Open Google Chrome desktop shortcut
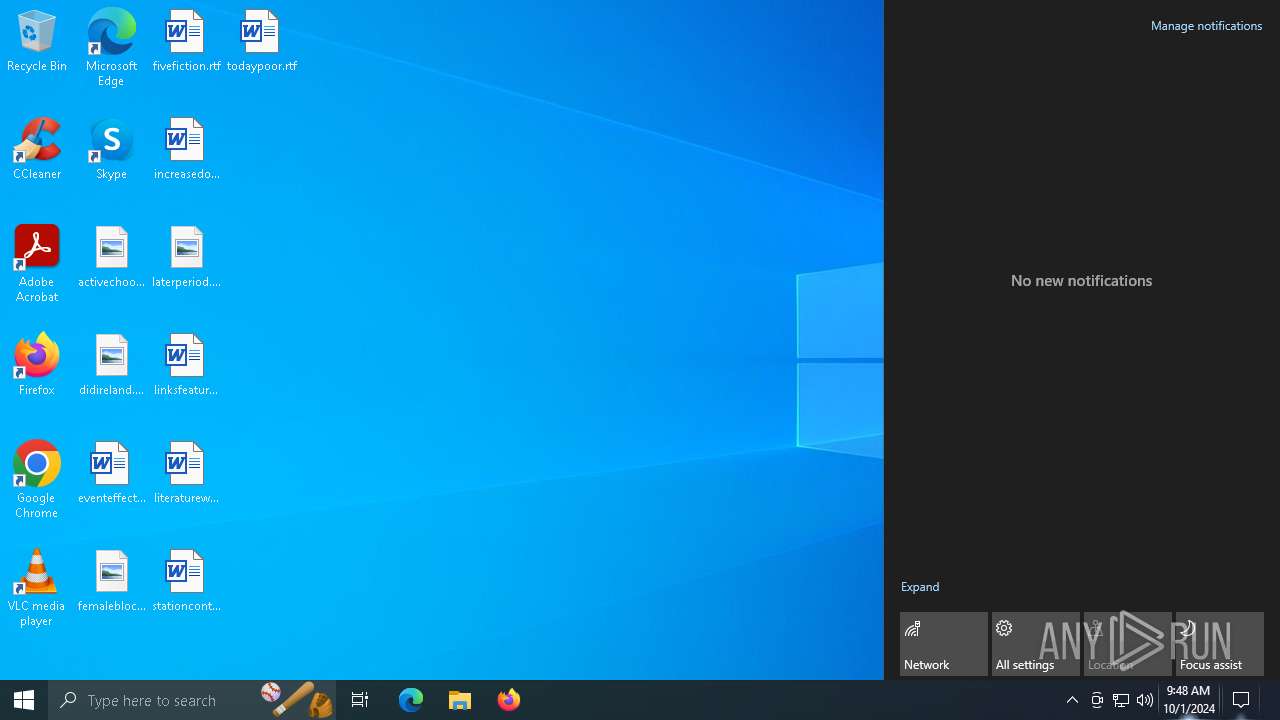The height and width of the screenshot is (720, 1280). [x=37, y=480]
